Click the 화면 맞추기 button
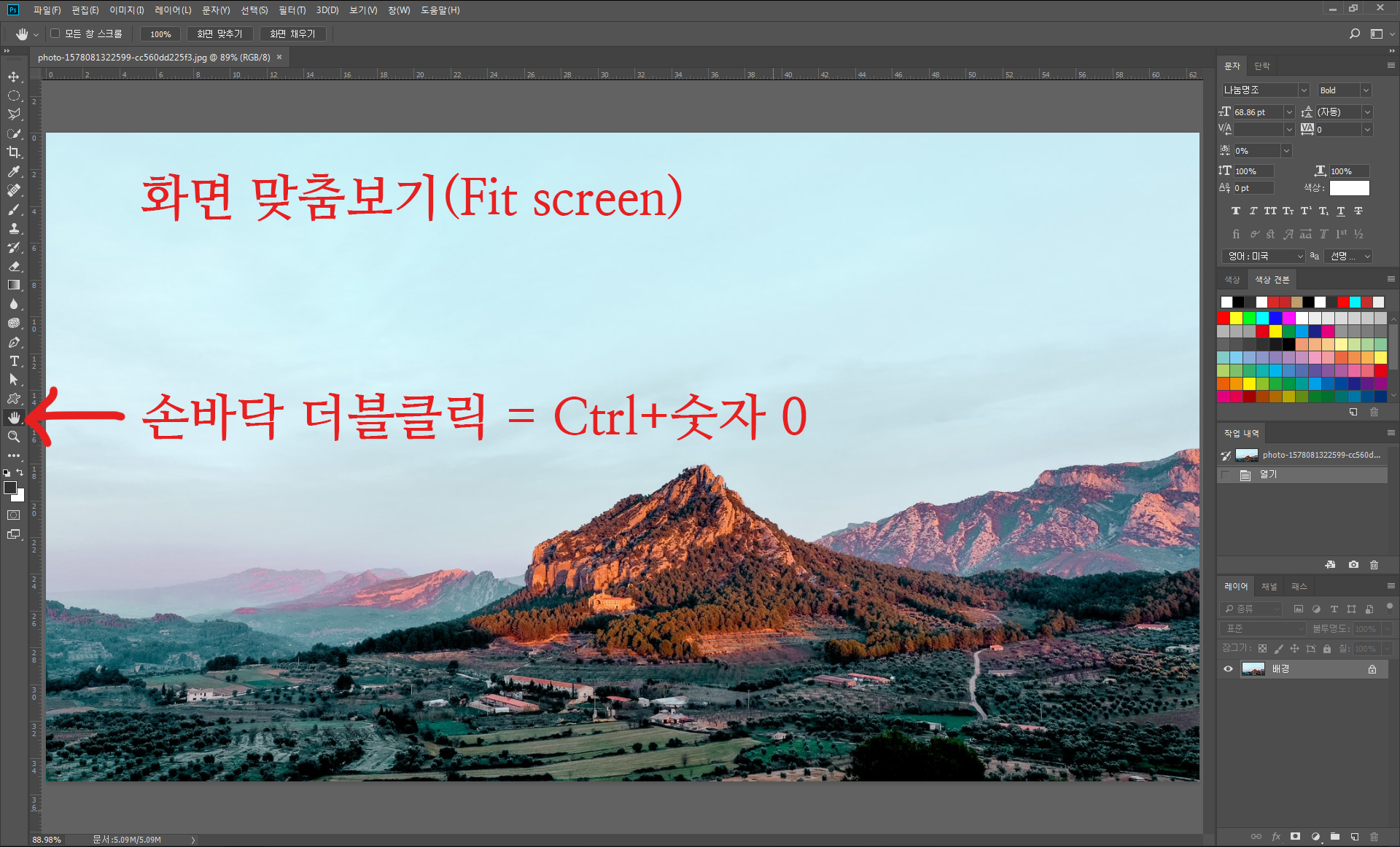Viewport: 1400px width, 847px height. (x=219, y=34)
